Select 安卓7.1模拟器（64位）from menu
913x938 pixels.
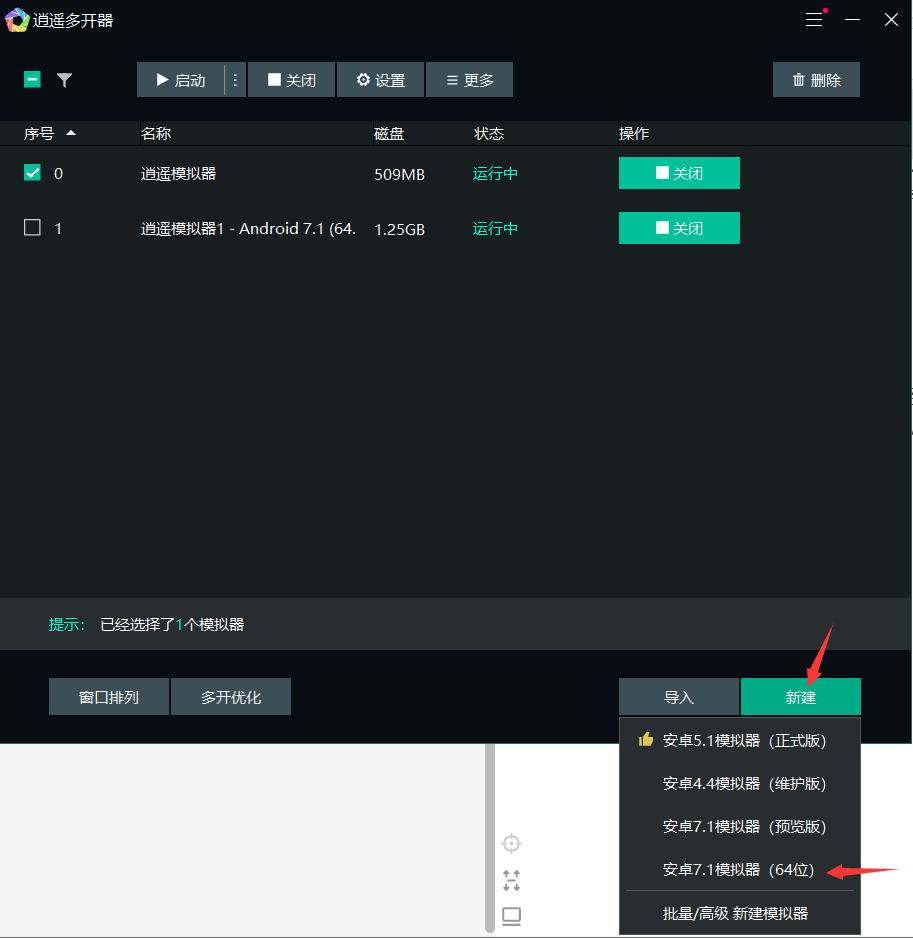(x=740, y=869)
